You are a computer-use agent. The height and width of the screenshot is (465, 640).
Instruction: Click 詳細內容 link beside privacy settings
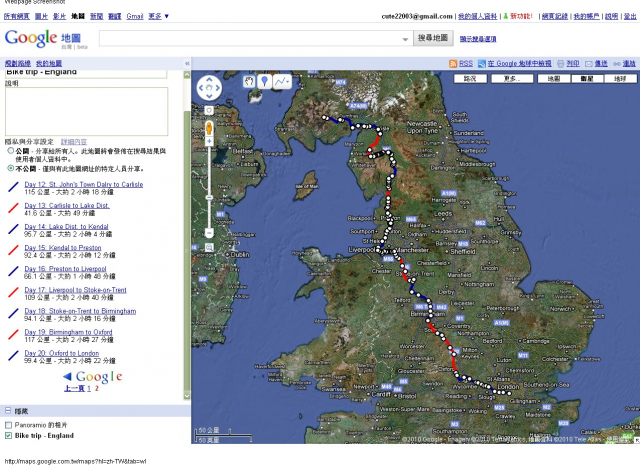tap(74, 142)
